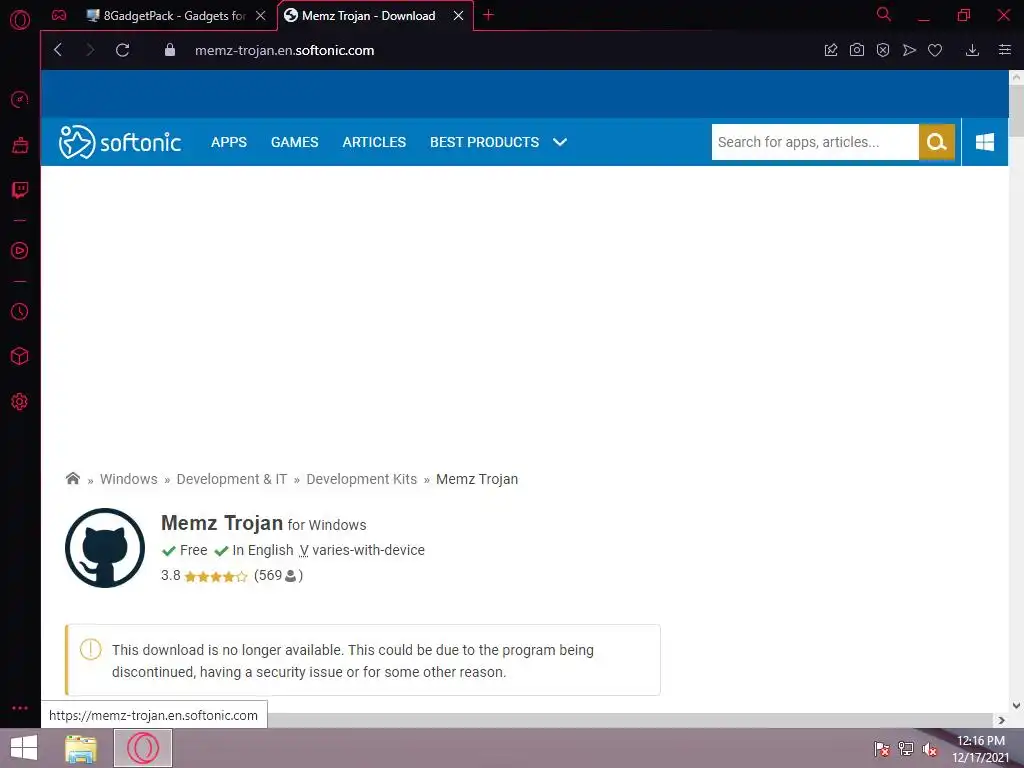Open ad blocker shield icon
This screenshot has width=1024, height=768.
click(x=883, y=50)
